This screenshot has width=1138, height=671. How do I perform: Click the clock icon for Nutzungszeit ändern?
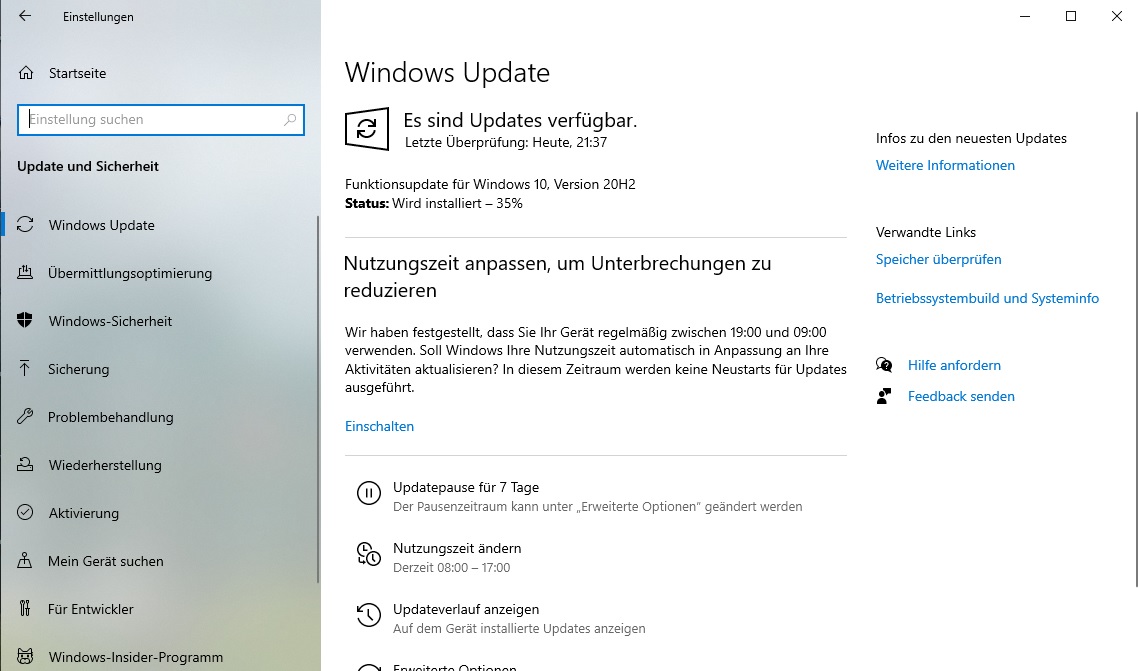click(369, 554)
